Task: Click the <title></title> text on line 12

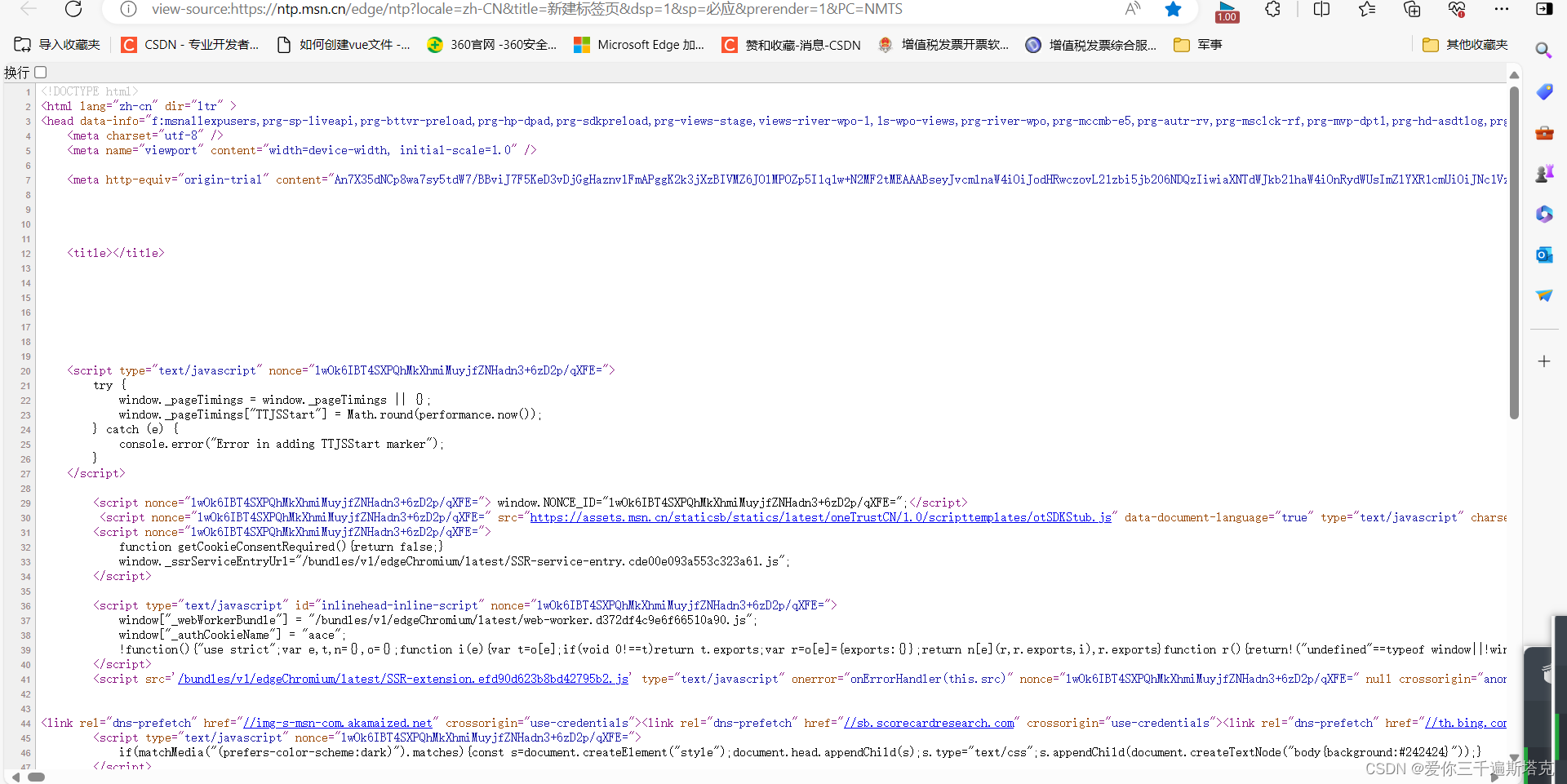Action: 116,253
